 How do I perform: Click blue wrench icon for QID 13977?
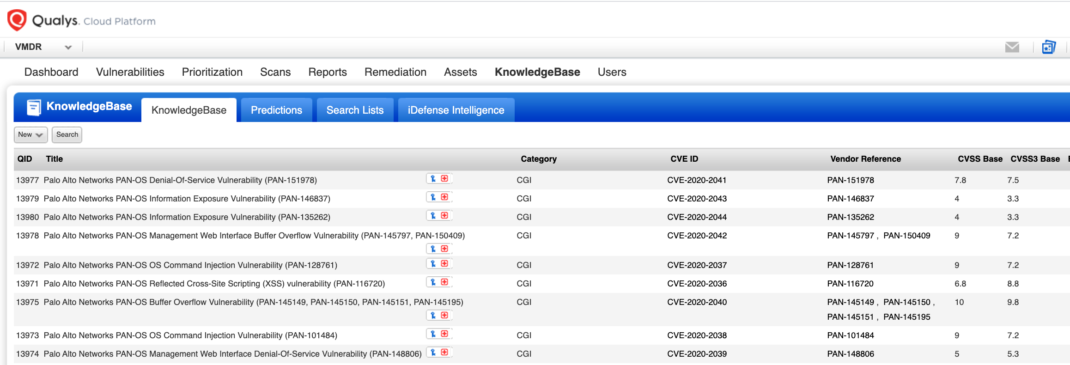pos(433,179)
